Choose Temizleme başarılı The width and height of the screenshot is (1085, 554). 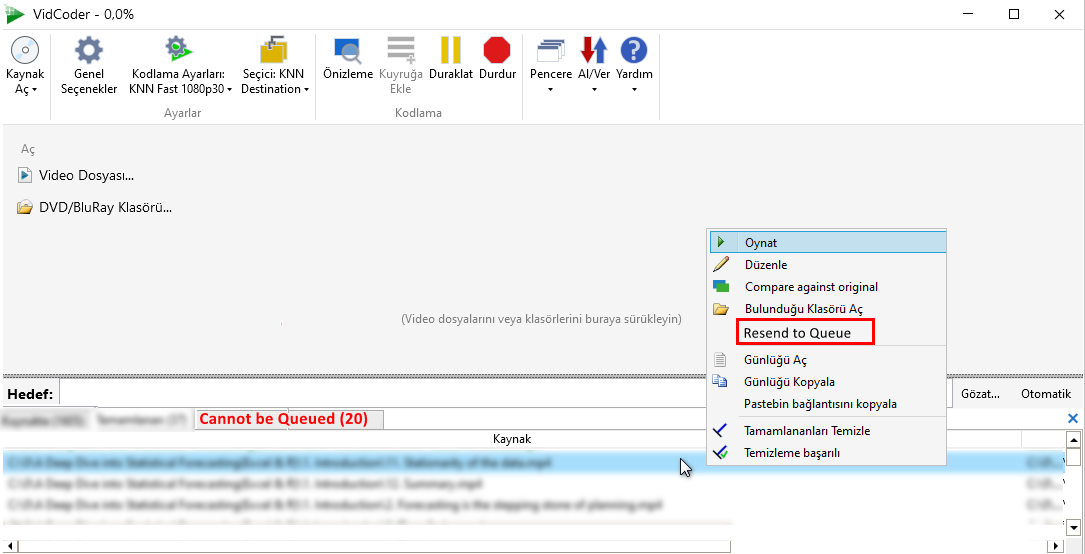828,453
